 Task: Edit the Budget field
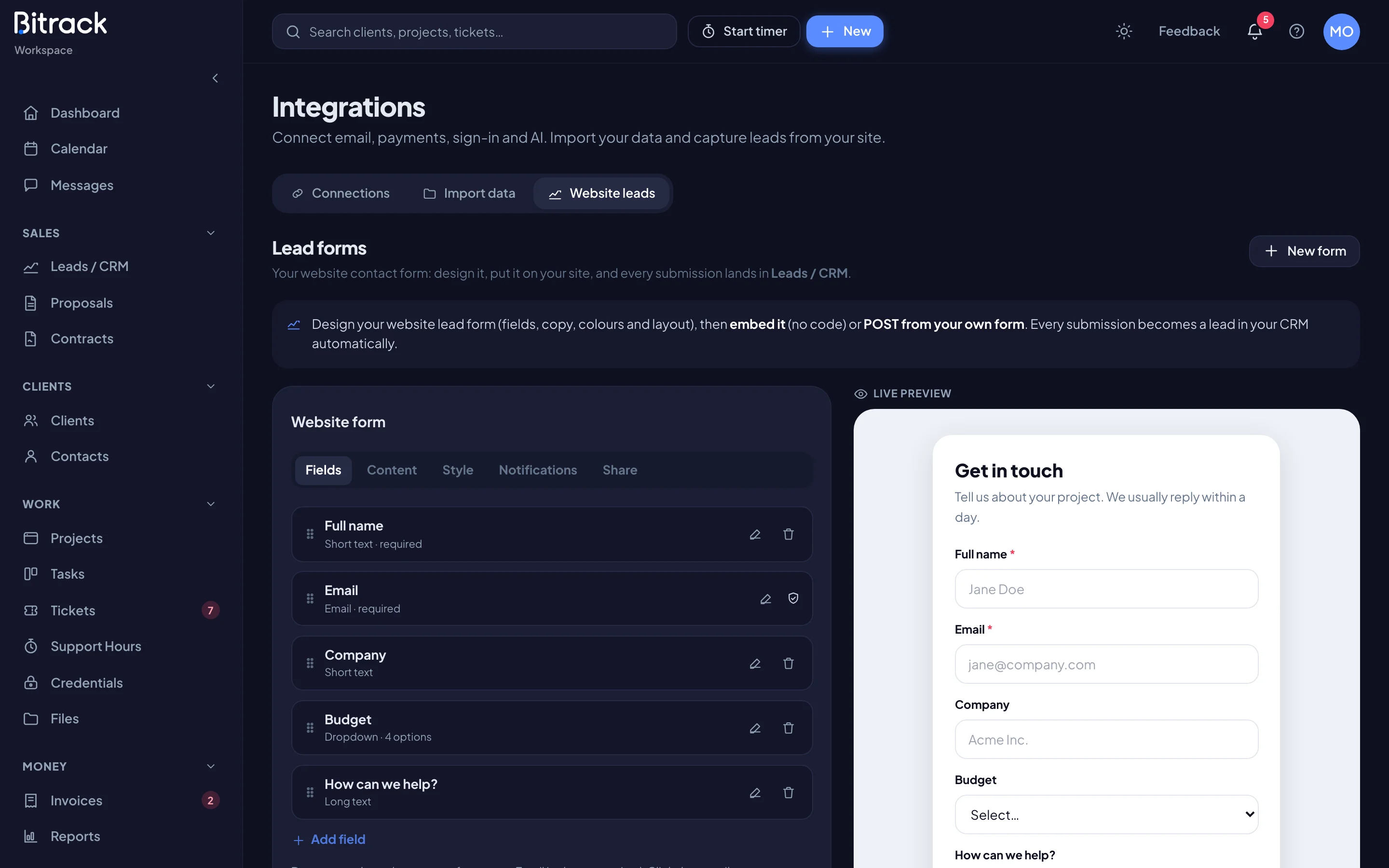pos(755,728)
